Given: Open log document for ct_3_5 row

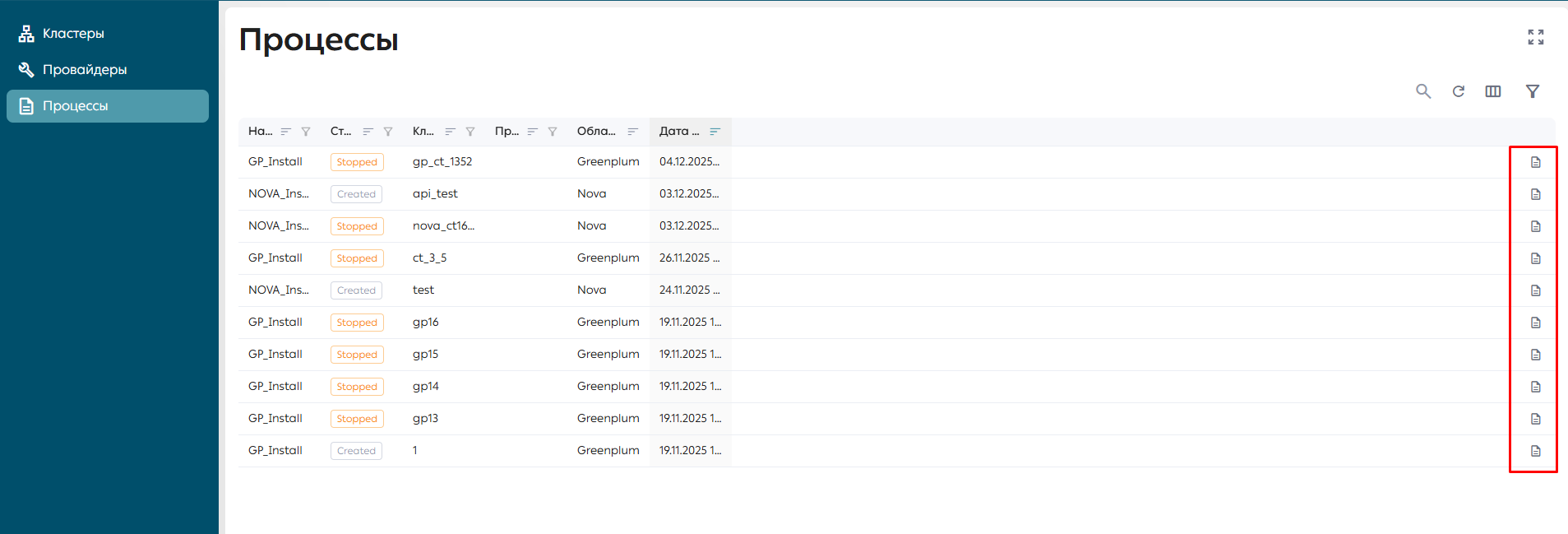Looking at the screenshot, I should tap(1535, 258).
